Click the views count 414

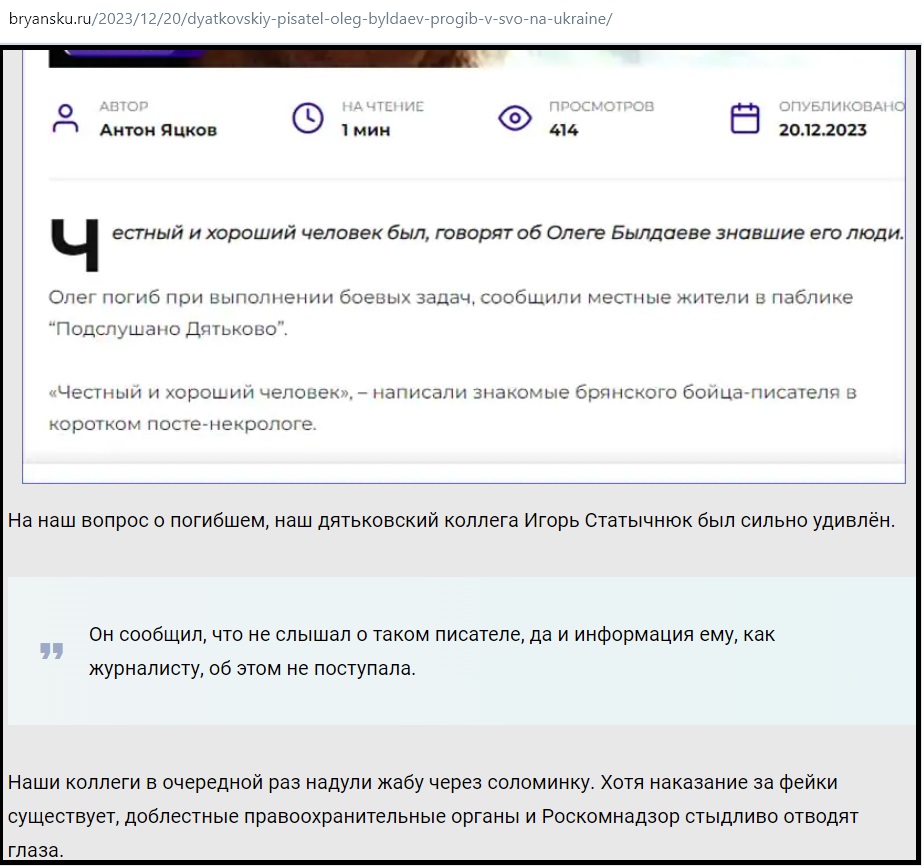pyautogui.click(x=564, y=130)
